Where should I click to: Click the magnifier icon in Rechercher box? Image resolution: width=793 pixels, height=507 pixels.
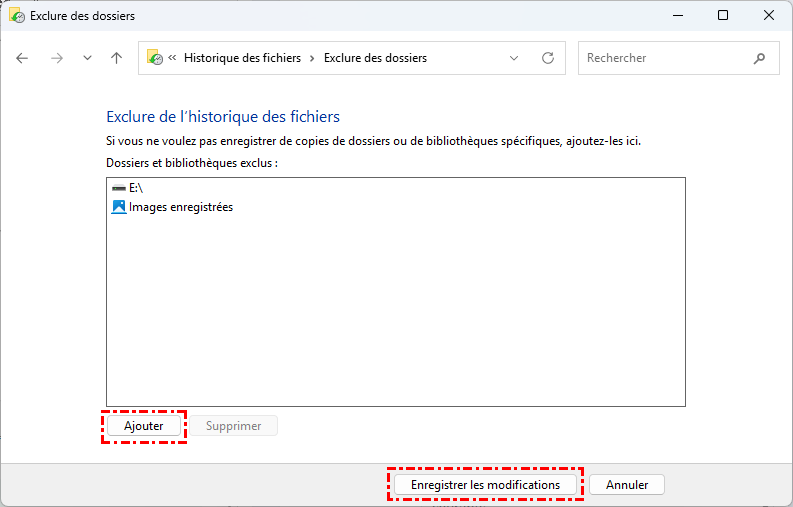[x=759, y=58]
